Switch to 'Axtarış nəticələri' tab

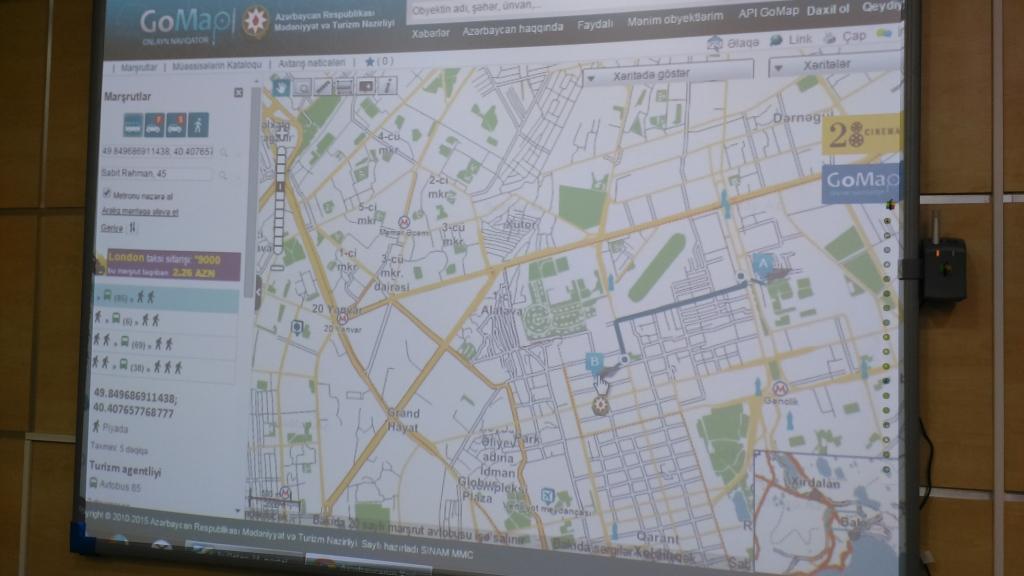(312, 63)
